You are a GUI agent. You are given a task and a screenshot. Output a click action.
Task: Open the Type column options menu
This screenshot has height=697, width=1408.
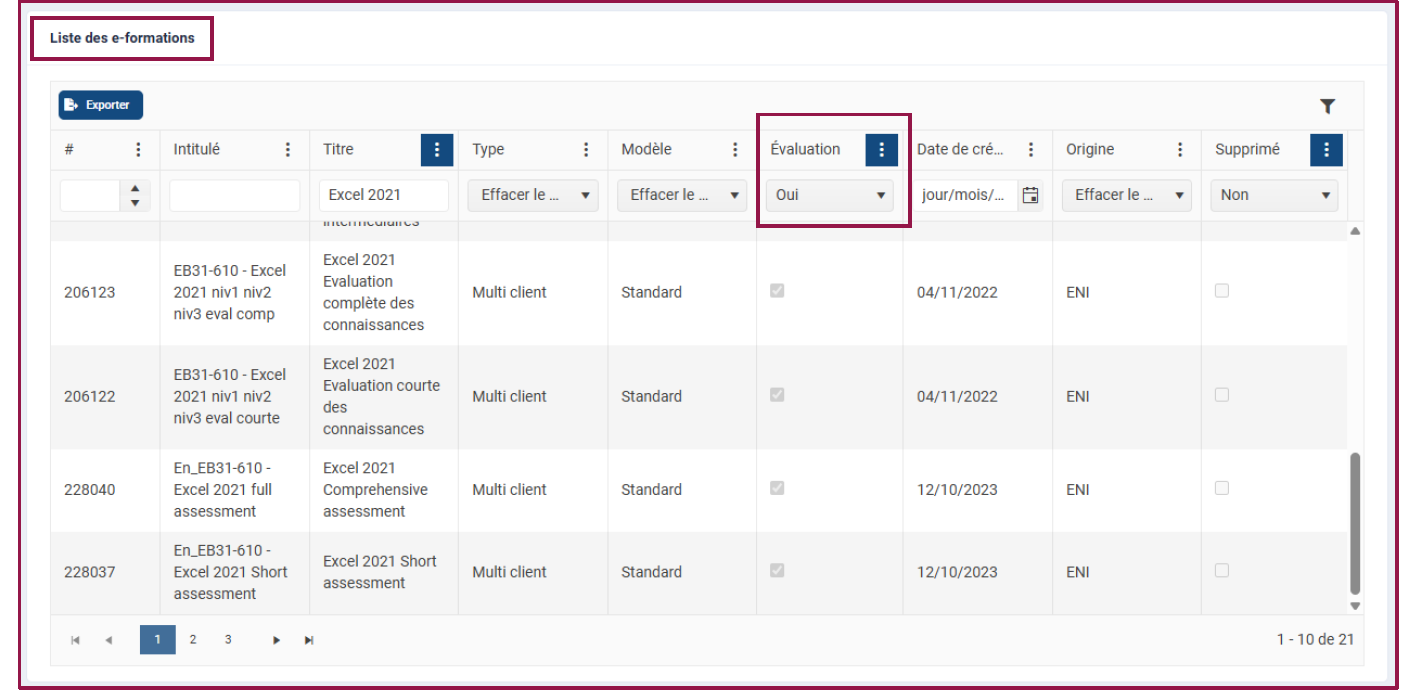pyautogui.click(x=586, y=150)
